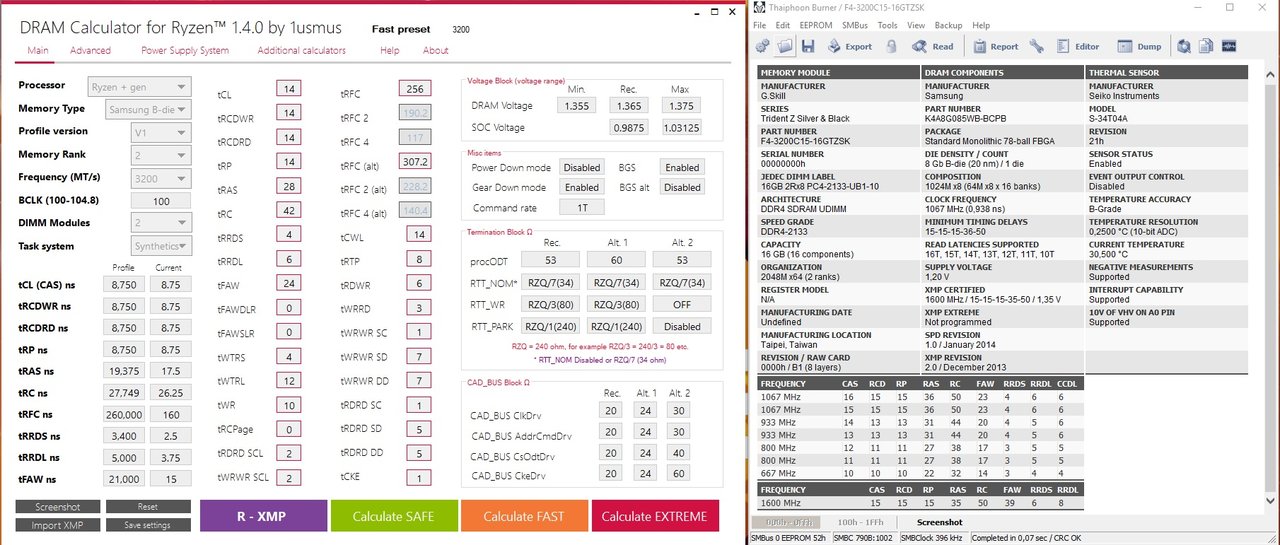Click the Gear Down mode Enabled field

pos(581,187)
